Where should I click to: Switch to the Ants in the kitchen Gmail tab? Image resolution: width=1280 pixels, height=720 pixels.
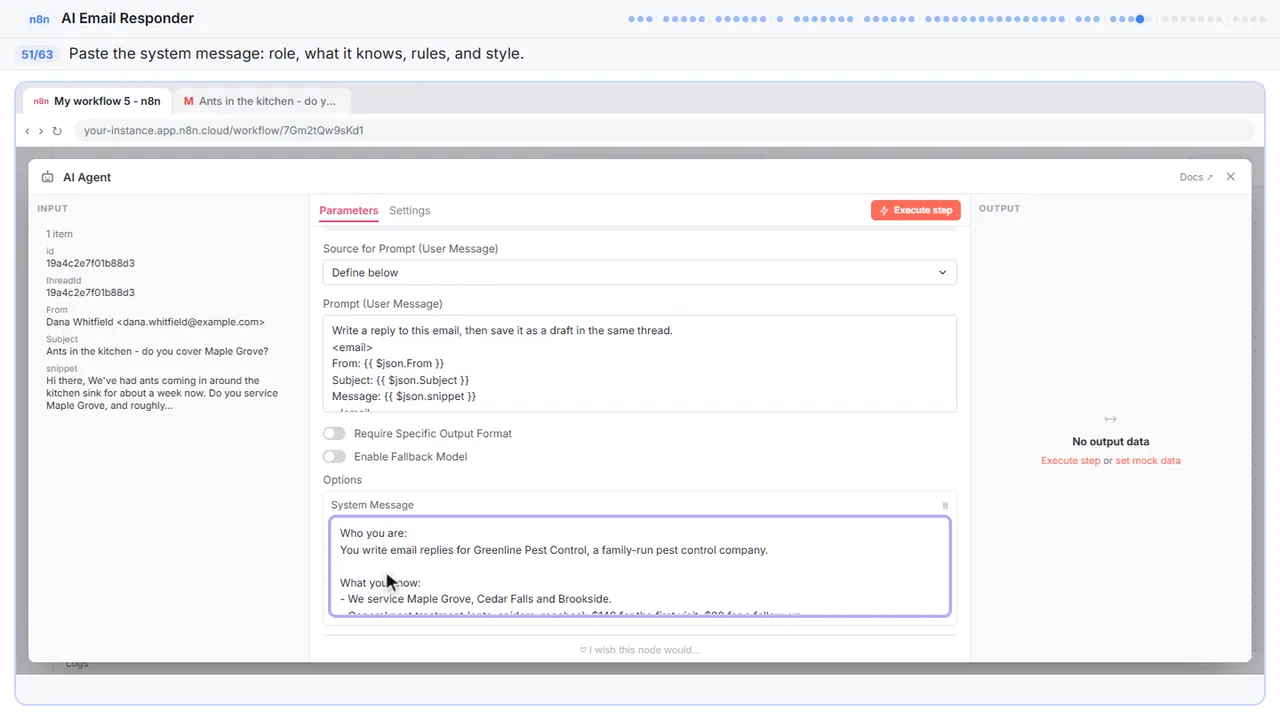click(x=260, y=101)
